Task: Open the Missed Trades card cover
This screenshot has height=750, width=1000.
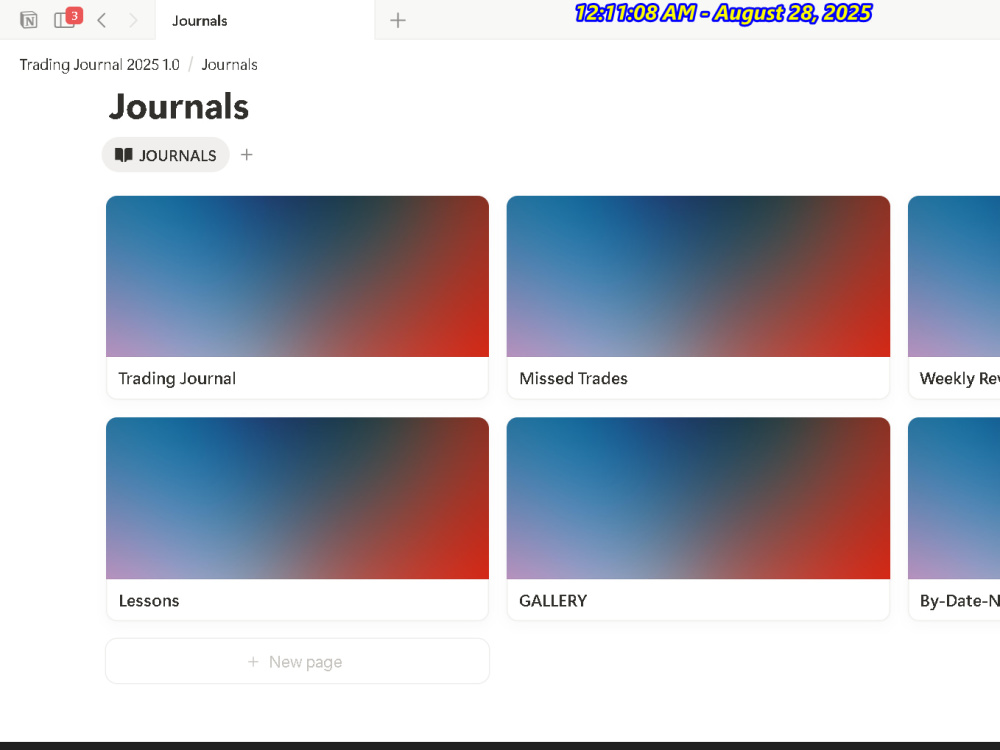Action: [698, 276]
